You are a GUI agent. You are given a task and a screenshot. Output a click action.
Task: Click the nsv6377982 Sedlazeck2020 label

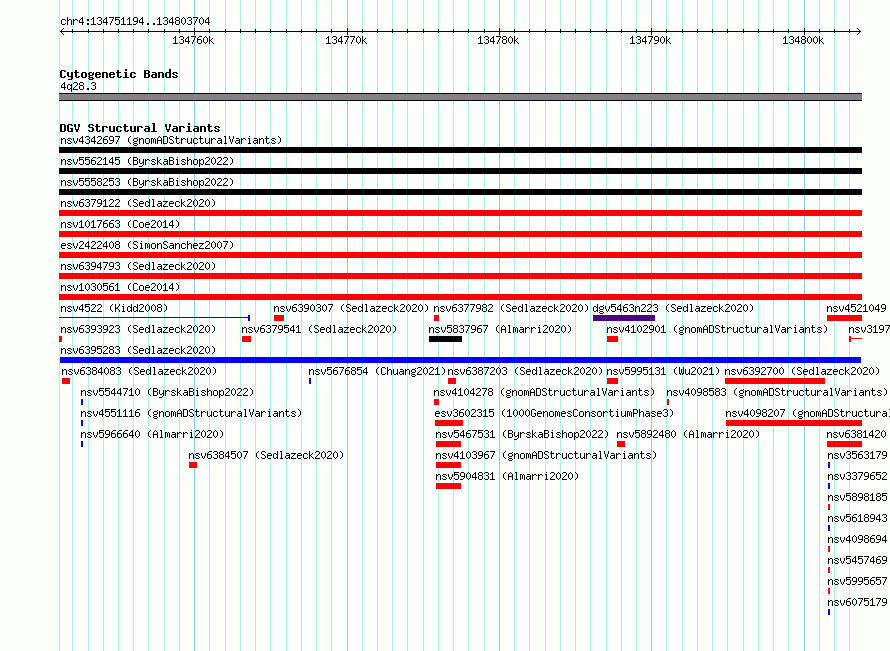pos(511,308)
